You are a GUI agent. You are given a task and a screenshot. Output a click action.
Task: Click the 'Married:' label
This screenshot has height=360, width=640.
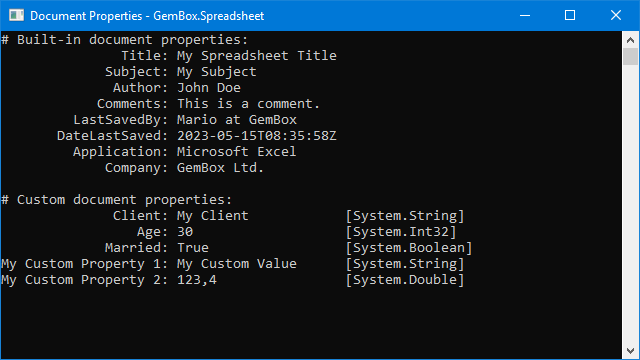(136, 248)
